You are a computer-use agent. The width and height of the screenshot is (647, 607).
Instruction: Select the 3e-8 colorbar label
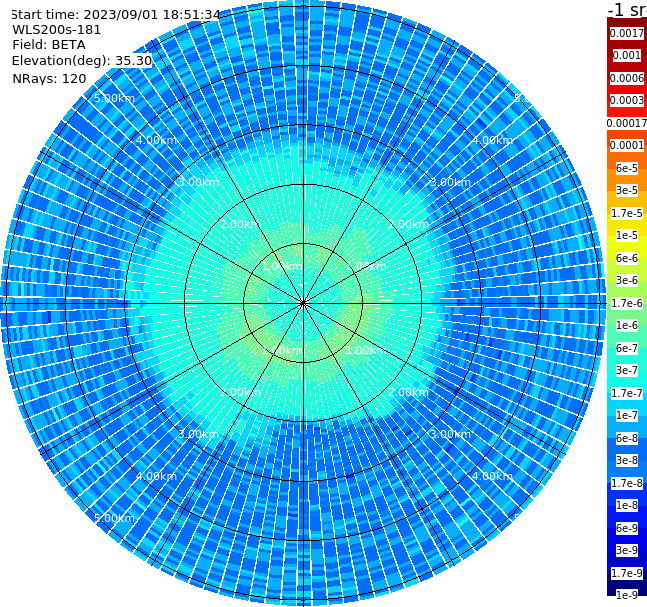tap(627, 461)
